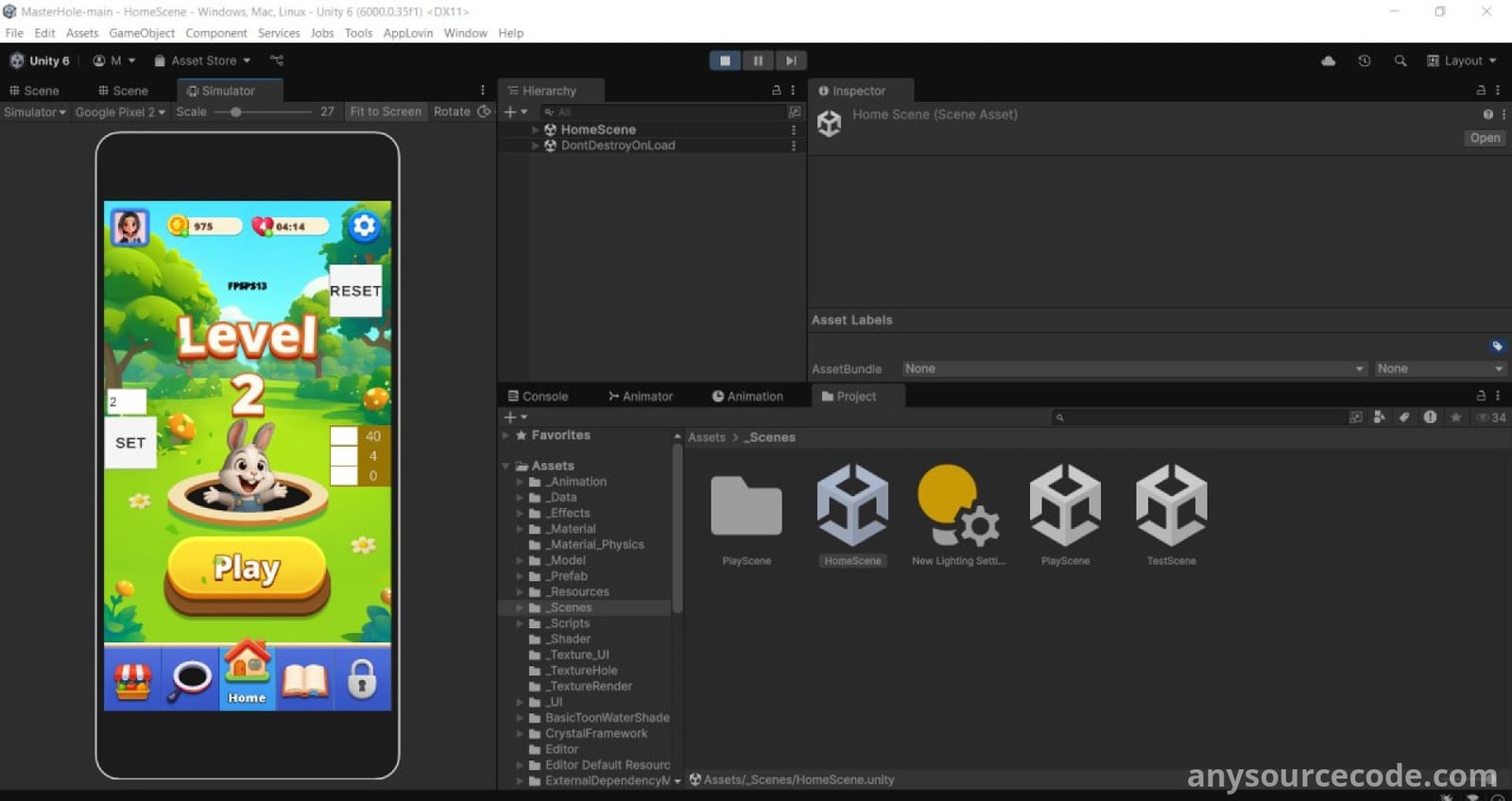
Task: Open the GameObject menu
Action: [x=142, y=33]
